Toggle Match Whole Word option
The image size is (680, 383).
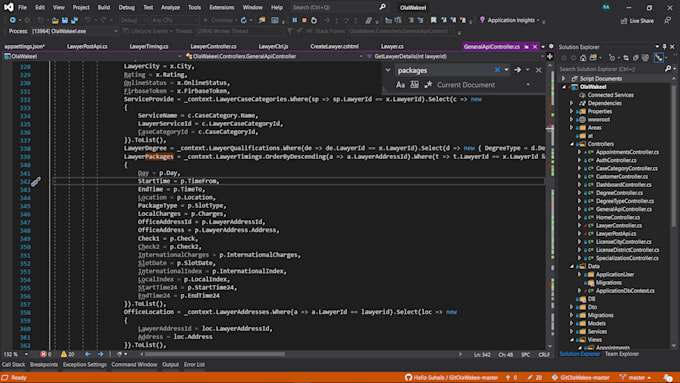pyautogui.click(x=414, y=85)
